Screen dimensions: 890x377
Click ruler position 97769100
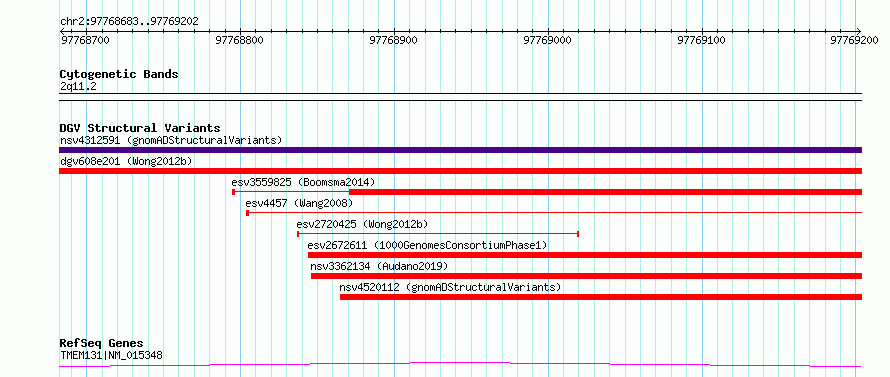click(703, 40)
